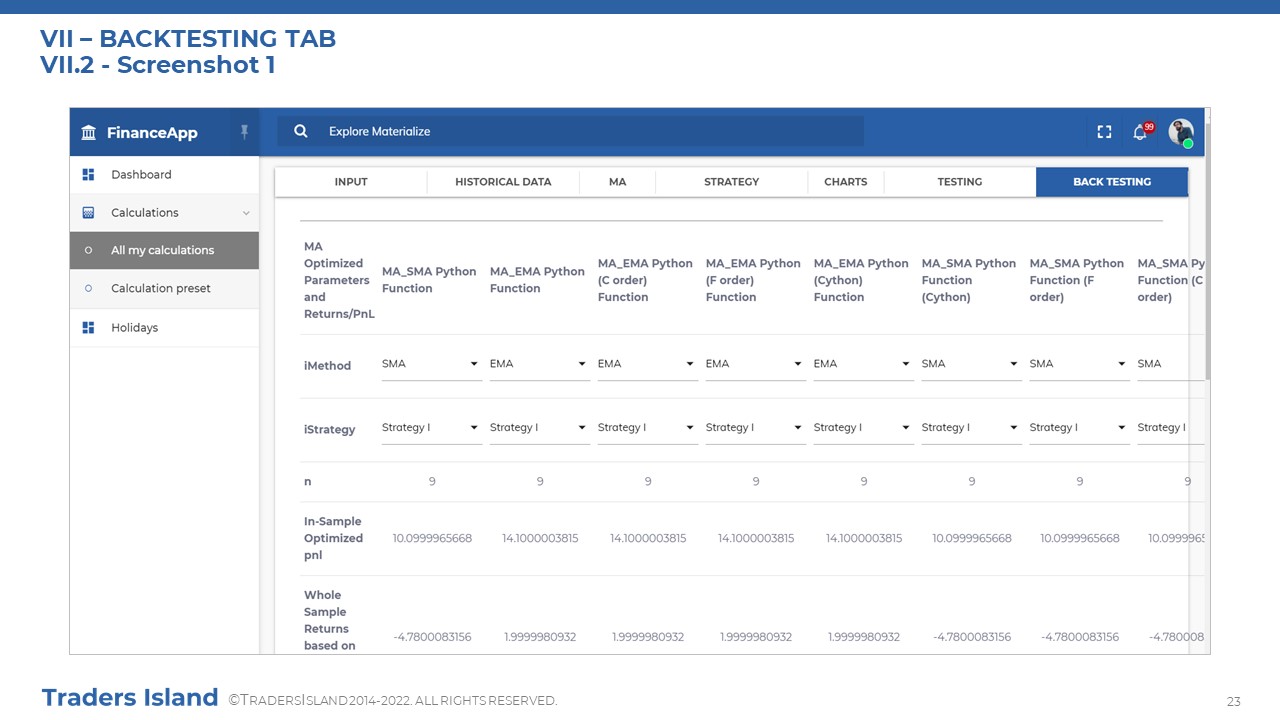The width and height of the screenshot is (1280, 720).
Task: Enter fullscreen with the expand icon
Action: tap(1105, 132)
